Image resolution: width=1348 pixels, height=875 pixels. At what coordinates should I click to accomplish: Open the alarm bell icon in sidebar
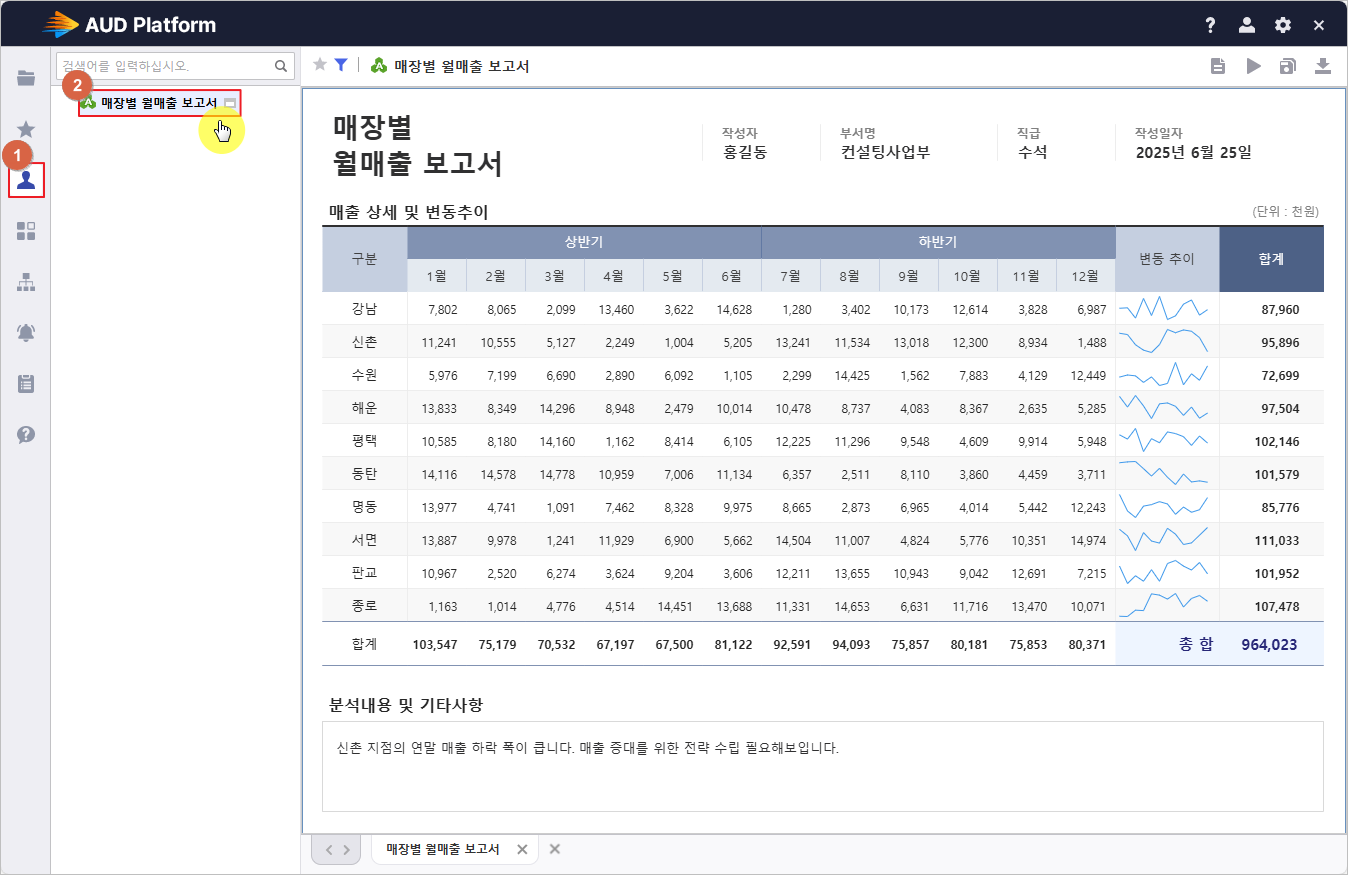[26, 333]
